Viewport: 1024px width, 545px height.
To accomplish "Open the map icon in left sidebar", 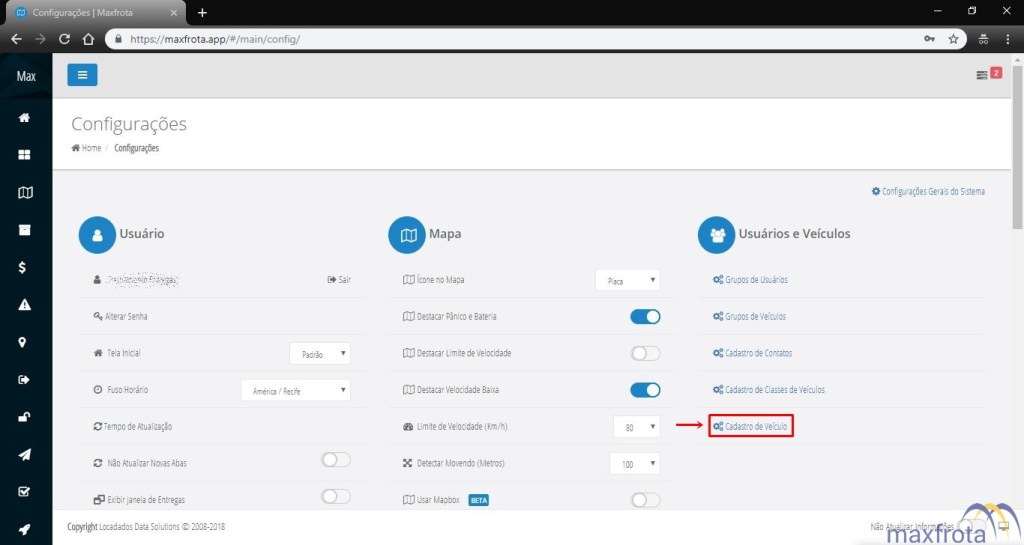I will [x=25, y=193].
